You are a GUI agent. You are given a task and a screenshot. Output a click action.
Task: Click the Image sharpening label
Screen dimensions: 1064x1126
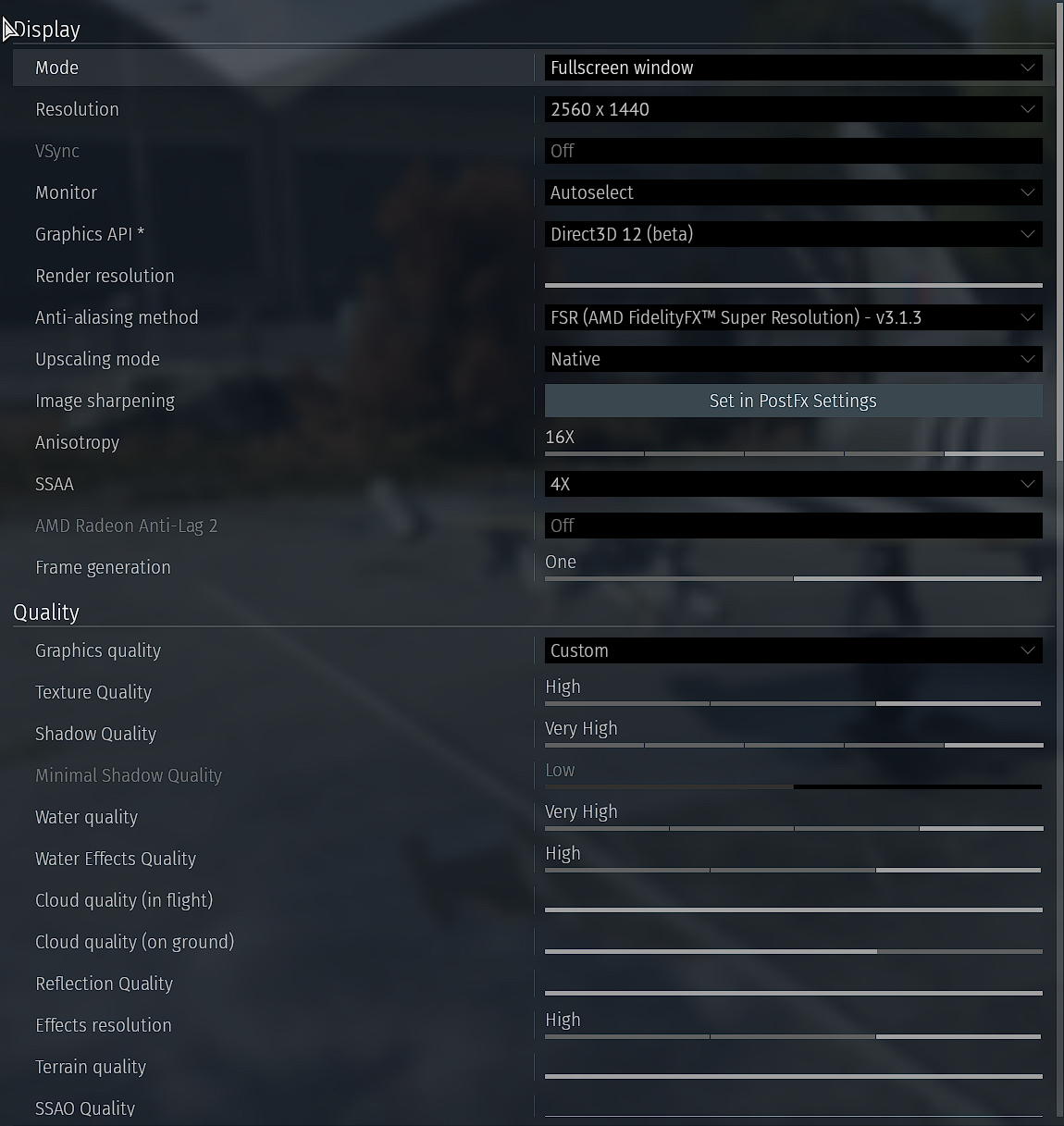click(105, 401)
